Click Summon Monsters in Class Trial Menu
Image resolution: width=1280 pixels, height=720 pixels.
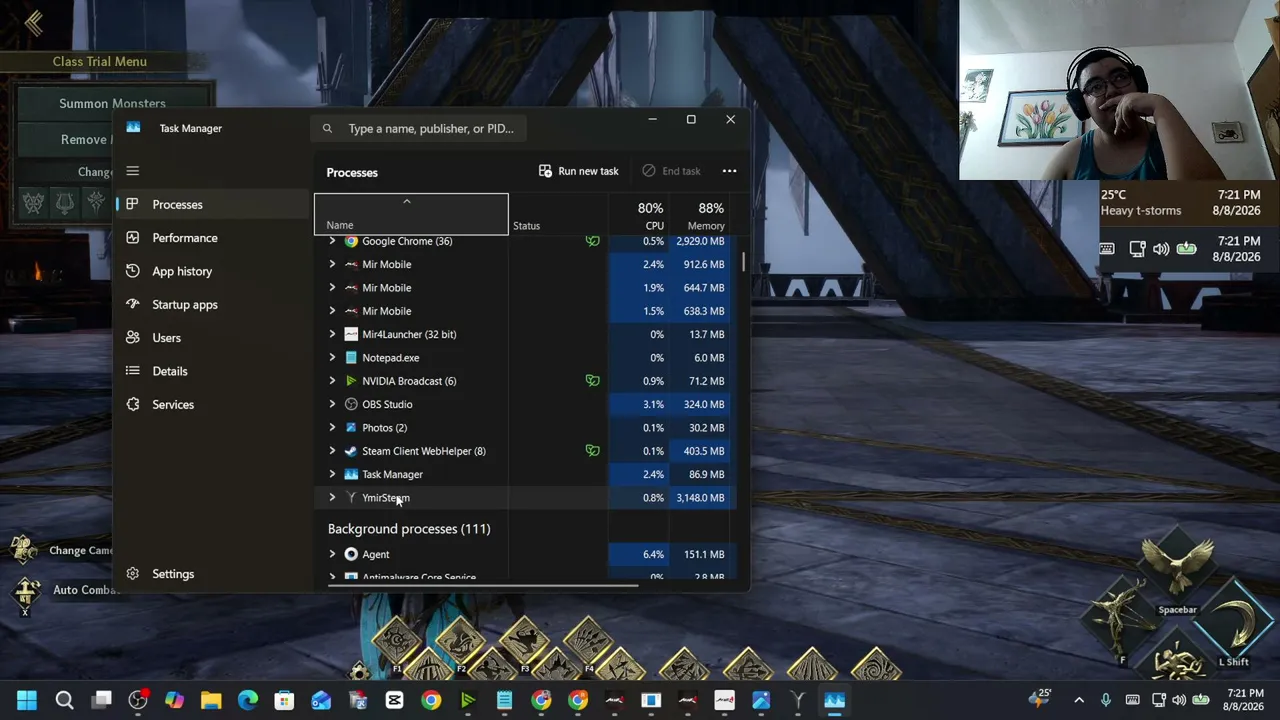tap(112, 103)
